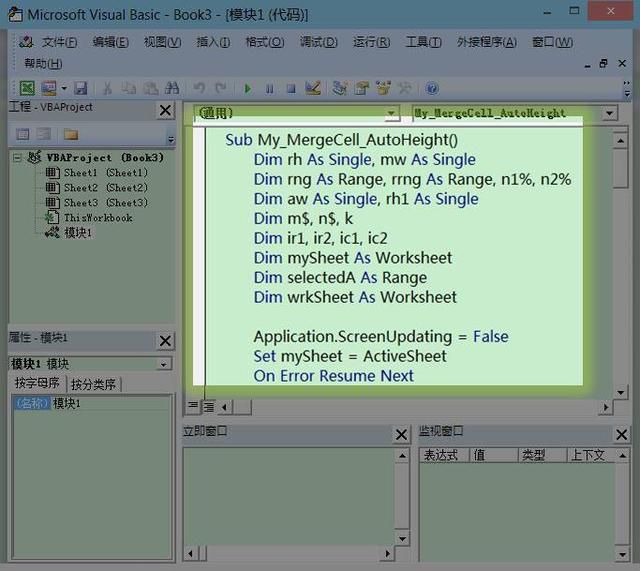The width and height of the screenshot is (640, 571).
Task: Click the Undo arrow icon
Action: pyautogui.click(x=199, y=88)
